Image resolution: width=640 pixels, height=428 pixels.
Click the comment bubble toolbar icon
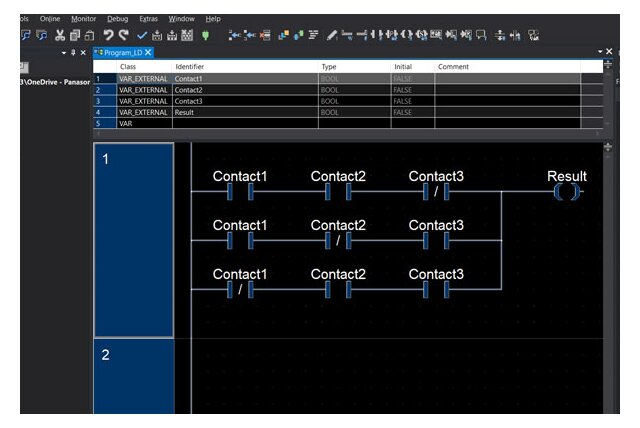tap(481, 35)
